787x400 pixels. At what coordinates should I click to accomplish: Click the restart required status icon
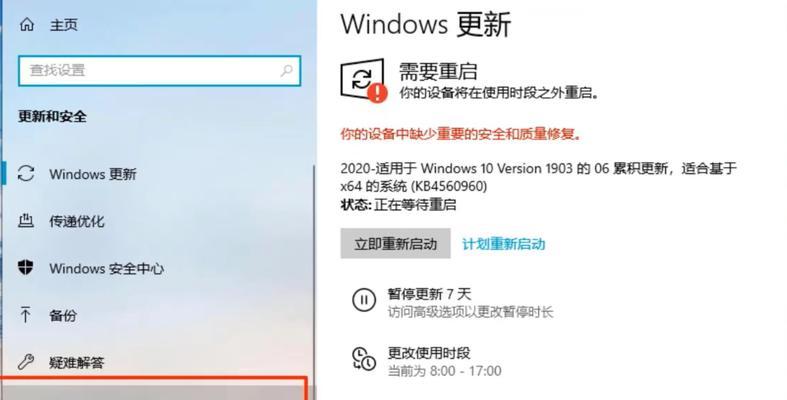point(364,80)
